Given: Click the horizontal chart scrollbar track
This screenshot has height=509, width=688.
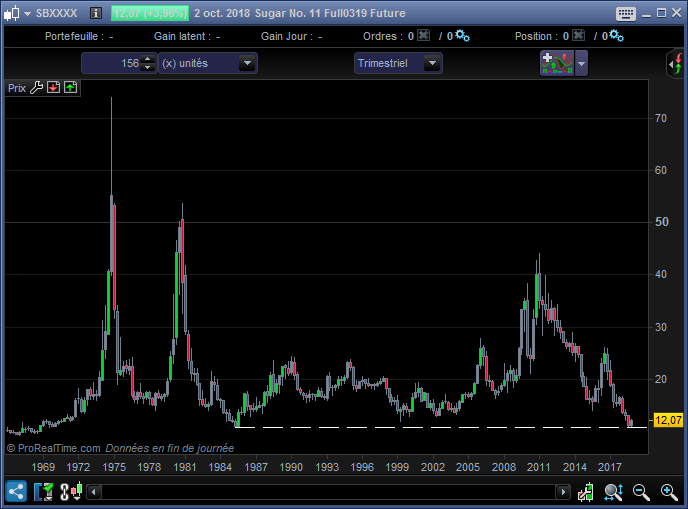Looking at the screenshot, I should (329, 492).
